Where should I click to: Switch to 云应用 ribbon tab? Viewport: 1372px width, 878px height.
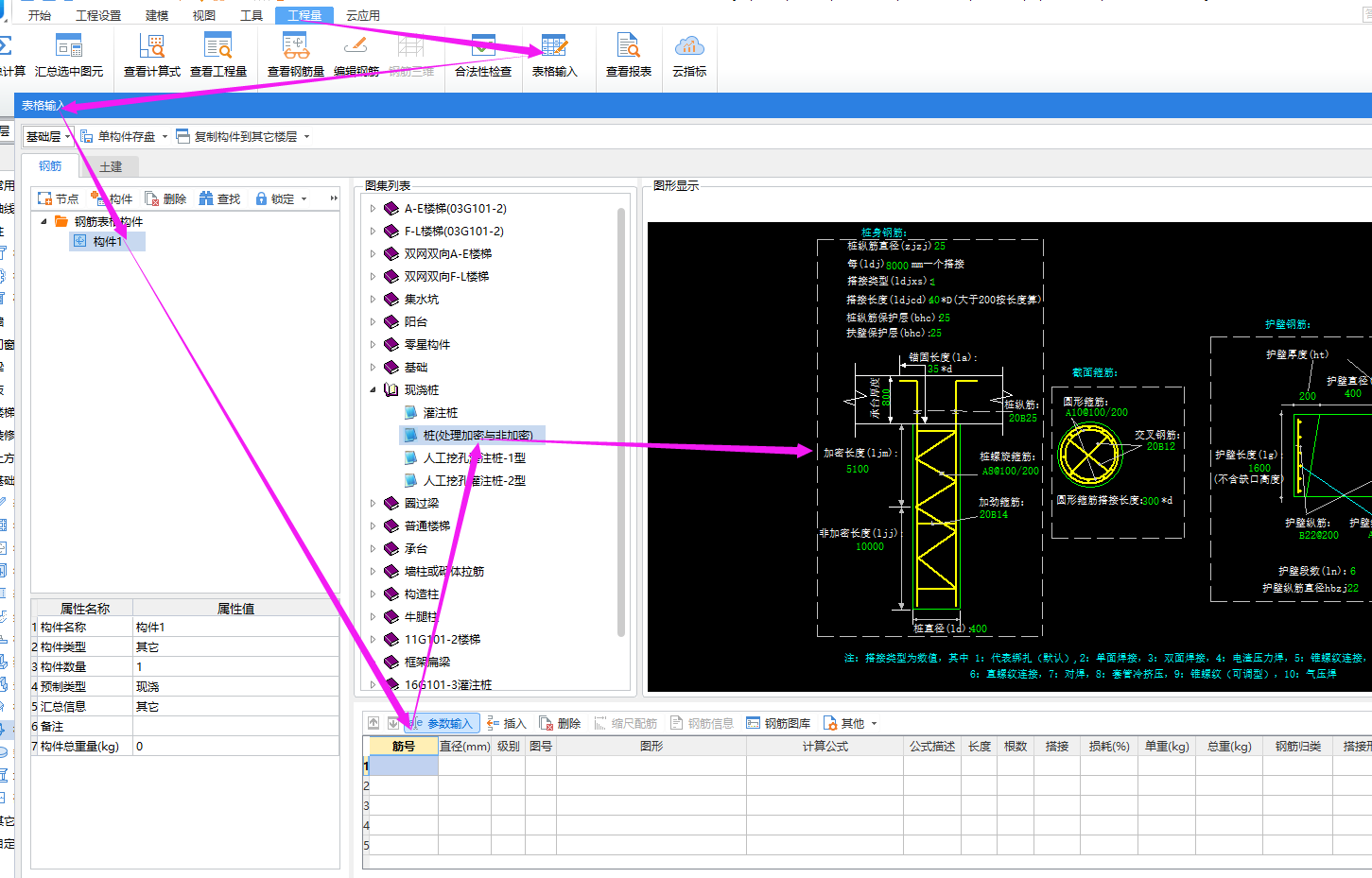(x=363, y=15)
